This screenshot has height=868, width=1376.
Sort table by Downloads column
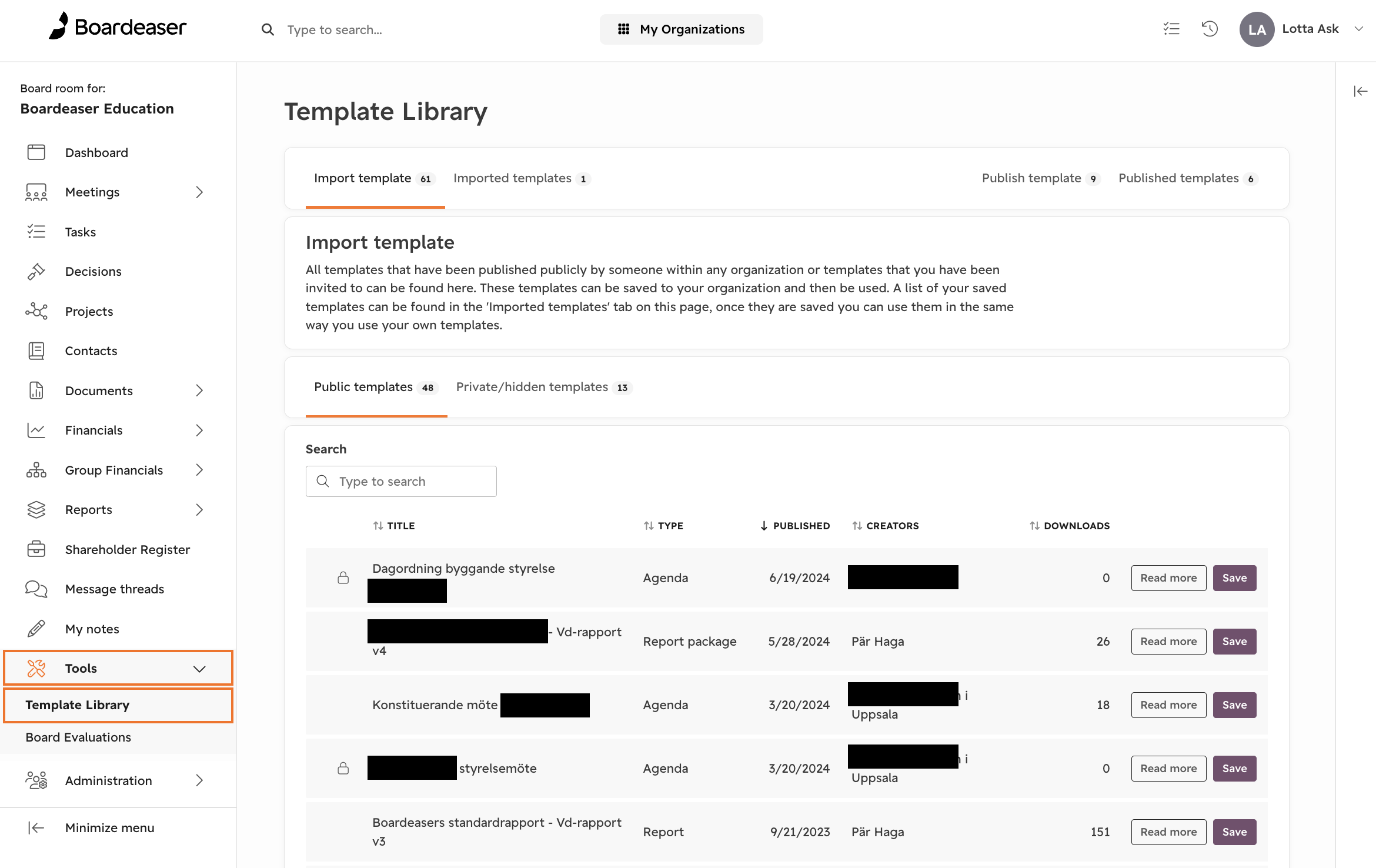click(1070, 526)
